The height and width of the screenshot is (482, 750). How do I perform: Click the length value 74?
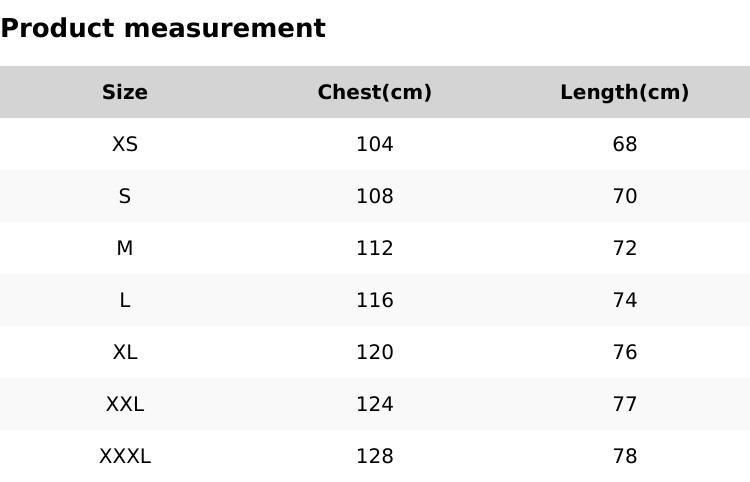625,301
